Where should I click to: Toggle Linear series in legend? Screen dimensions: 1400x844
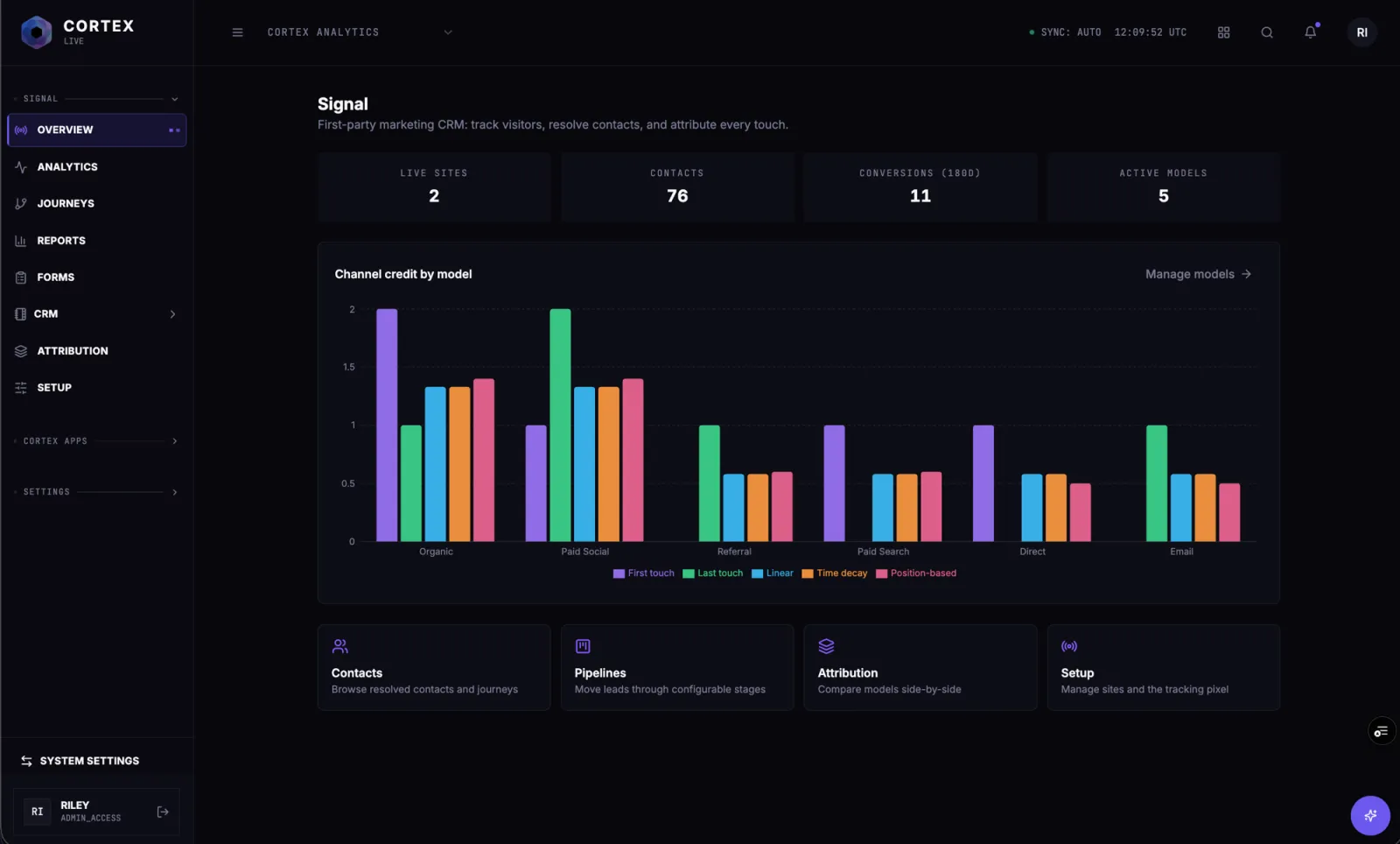(x=773, y=573)
